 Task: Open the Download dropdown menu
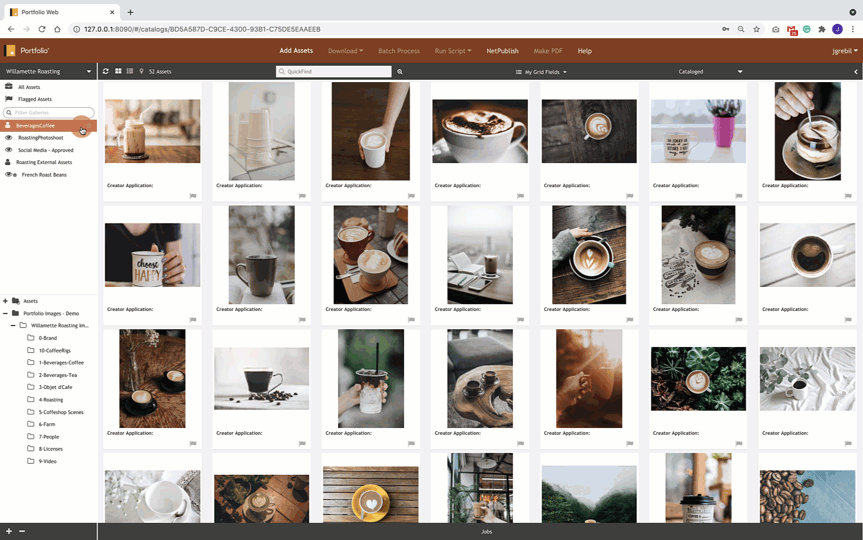click(x=346, y=51)
